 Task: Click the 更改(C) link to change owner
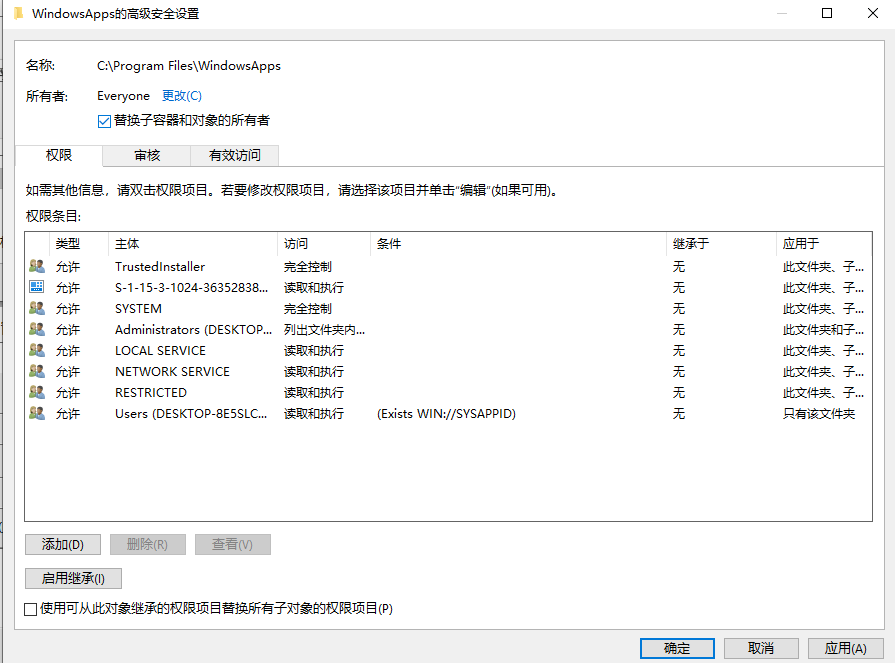[x=181, y=96]
